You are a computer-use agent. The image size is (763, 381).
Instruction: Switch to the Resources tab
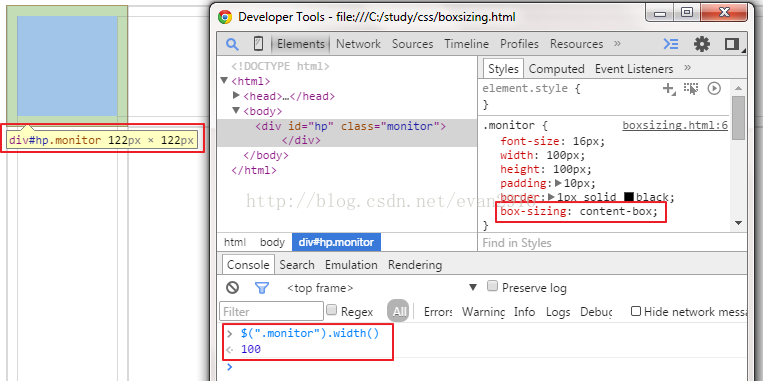coord(577,44)
